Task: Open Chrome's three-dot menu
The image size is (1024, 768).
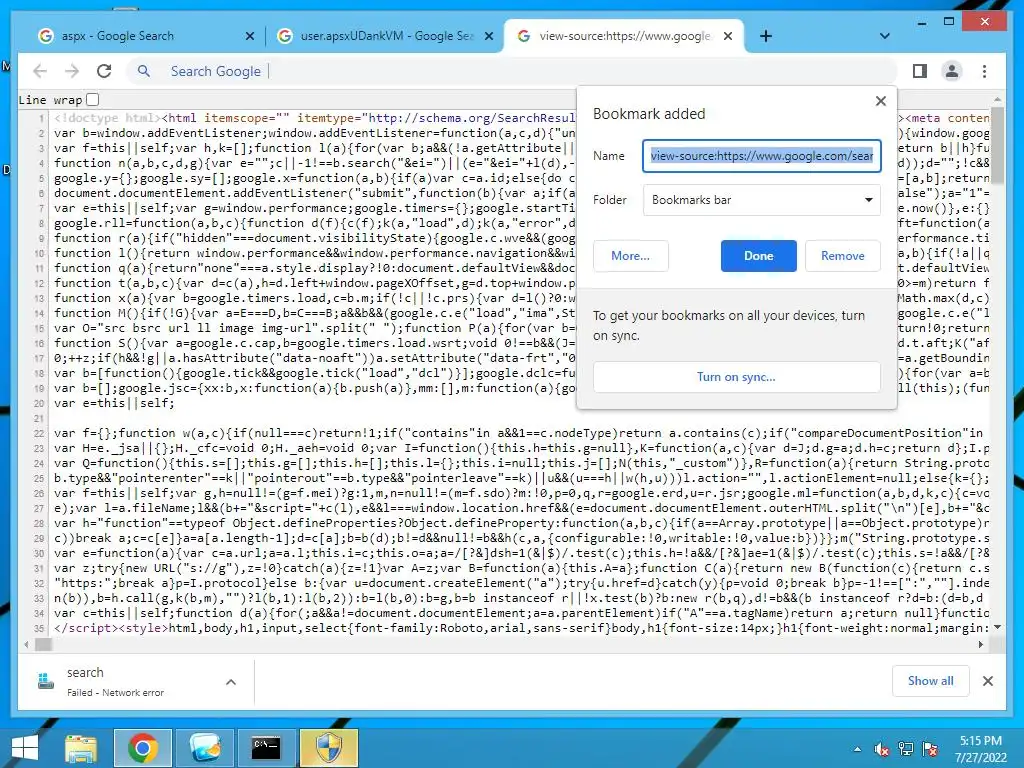Action: point(984,71)
